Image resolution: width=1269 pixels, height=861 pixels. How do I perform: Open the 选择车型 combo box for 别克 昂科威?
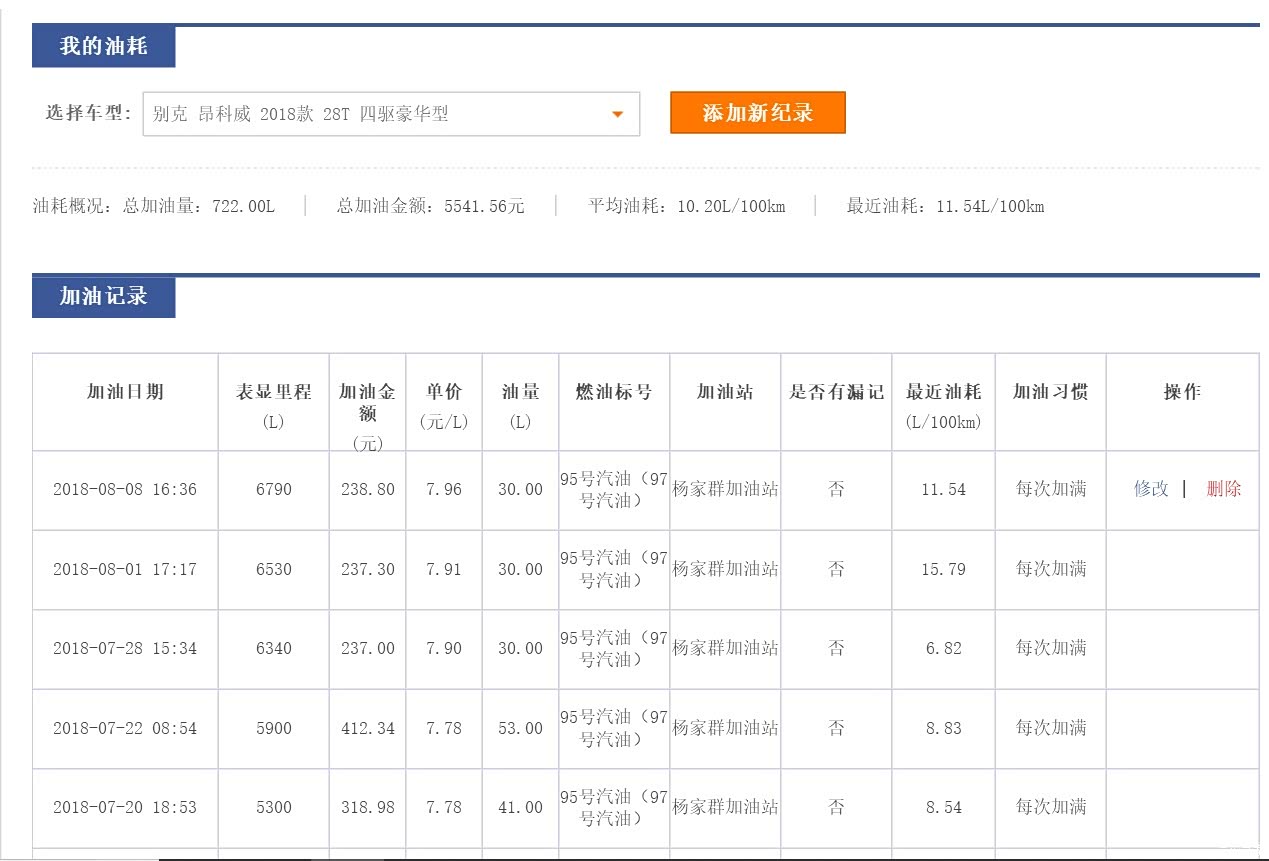(390, 114)
